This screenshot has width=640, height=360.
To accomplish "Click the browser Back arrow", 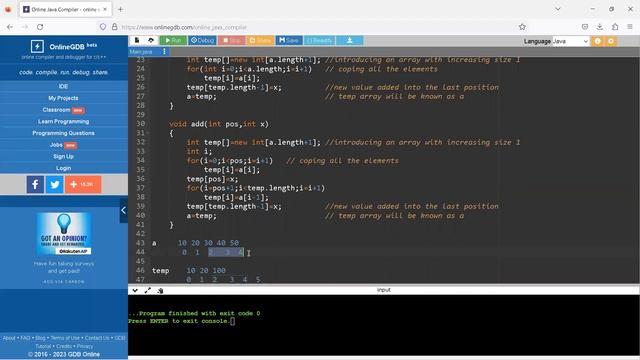I will coord(10,27).
